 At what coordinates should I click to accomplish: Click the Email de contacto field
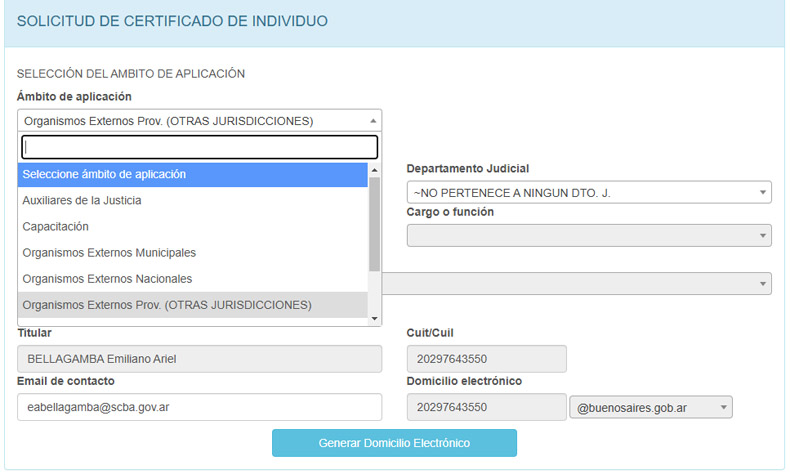[199, 407]
